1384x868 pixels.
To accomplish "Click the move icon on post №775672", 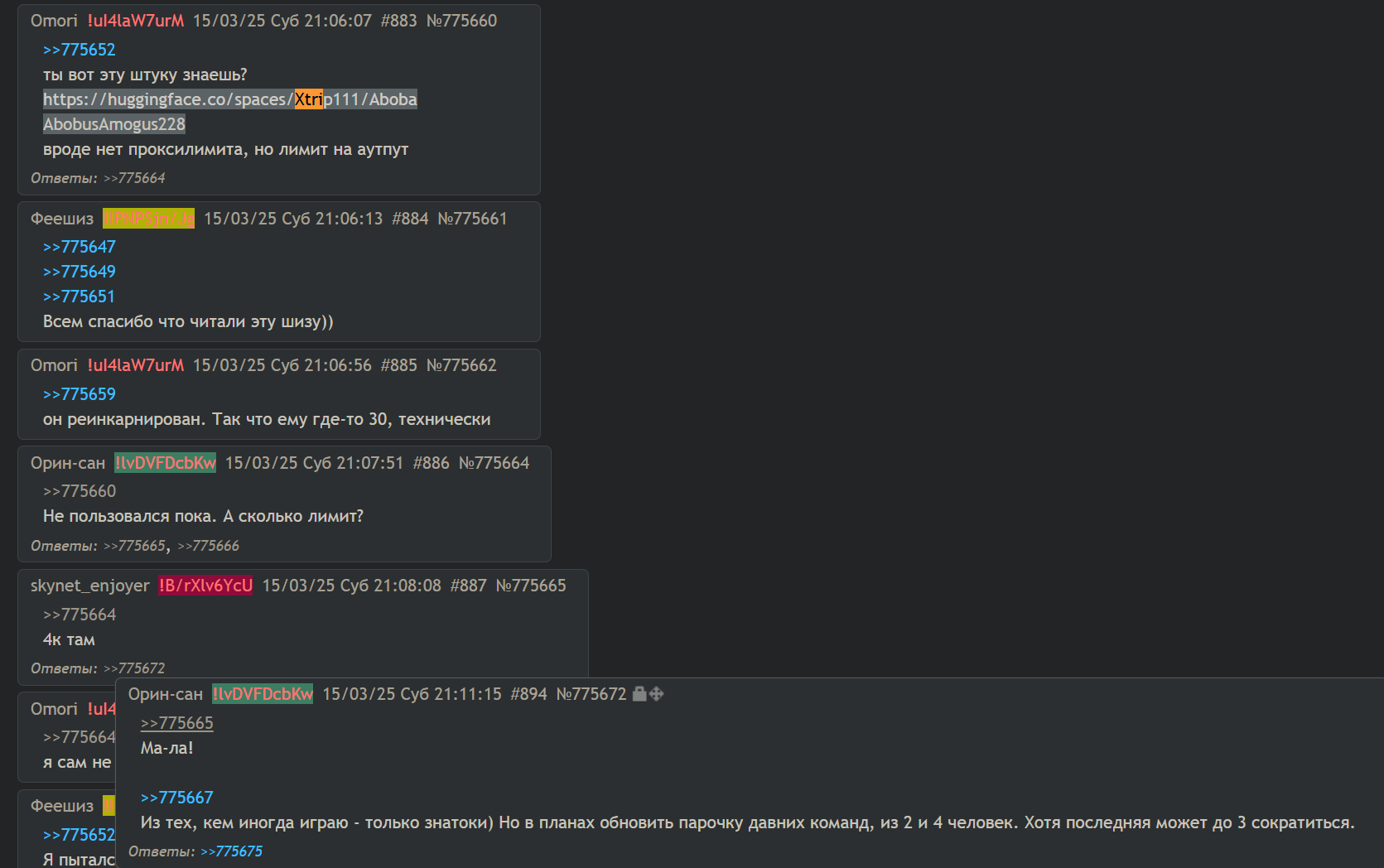I will click(657, 694).
